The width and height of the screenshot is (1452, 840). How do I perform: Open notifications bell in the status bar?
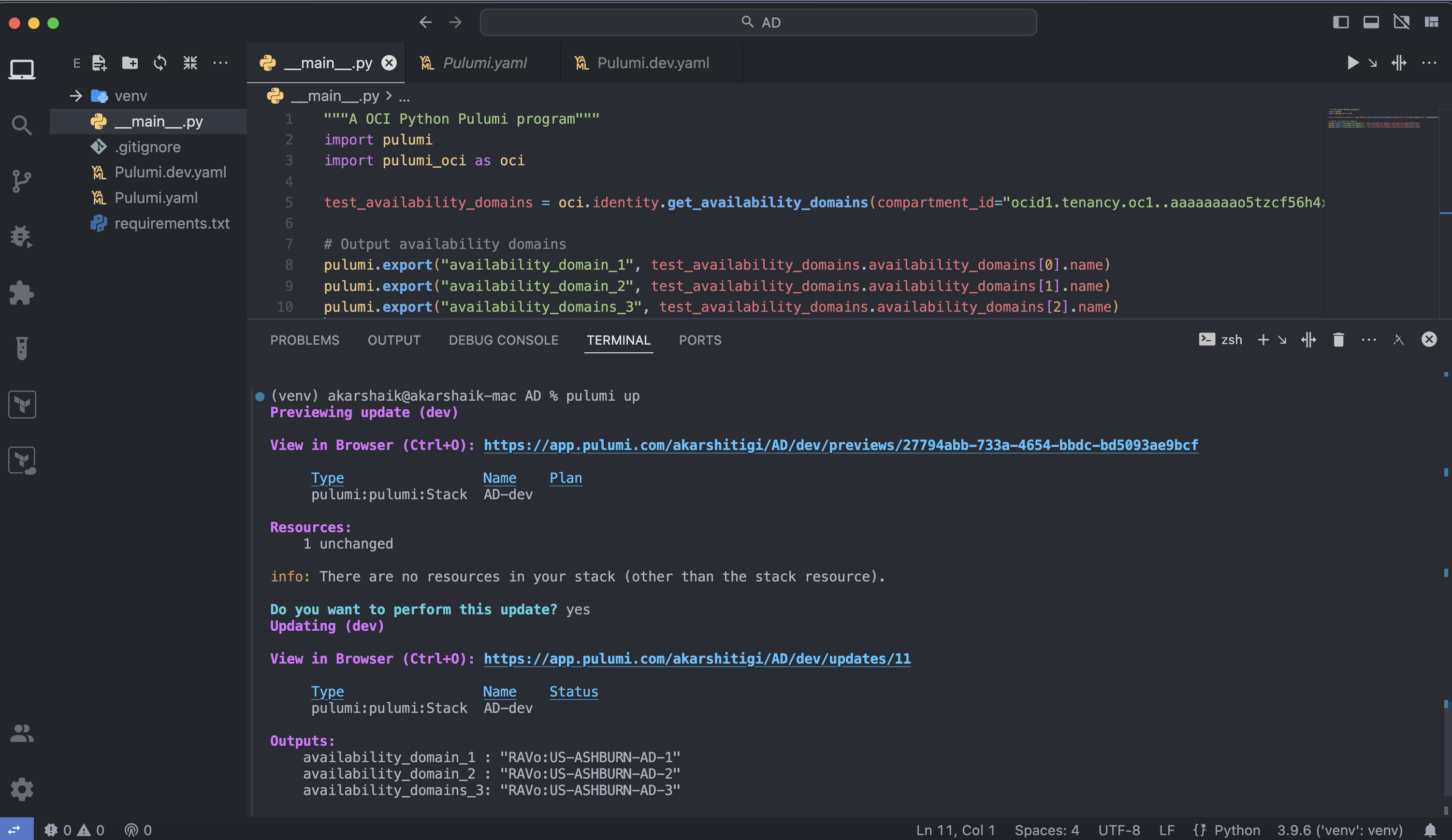[x=1431, y=830]
